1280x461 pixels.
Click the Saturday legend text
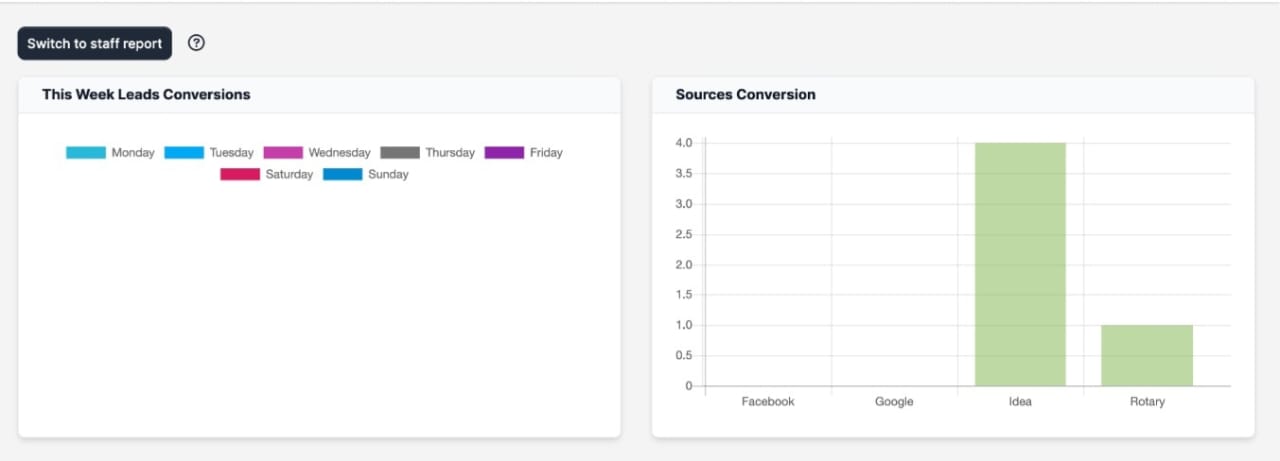tap(289, 174)
